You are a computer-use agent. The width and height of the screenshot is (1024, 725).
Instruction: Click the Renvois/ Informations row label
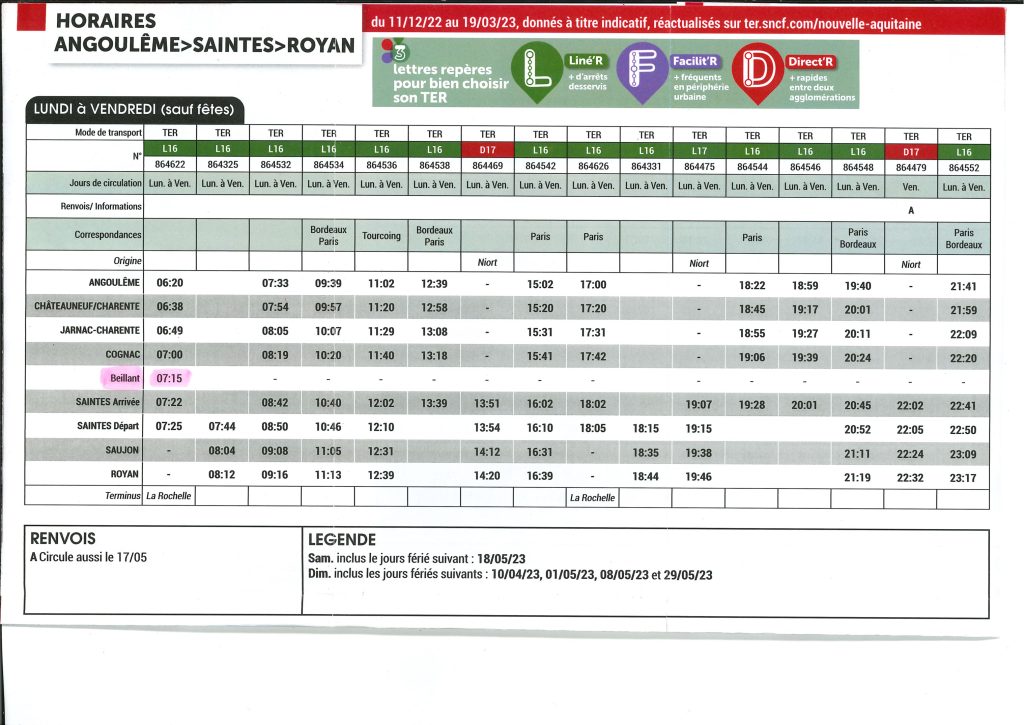[x=101, y=206]
